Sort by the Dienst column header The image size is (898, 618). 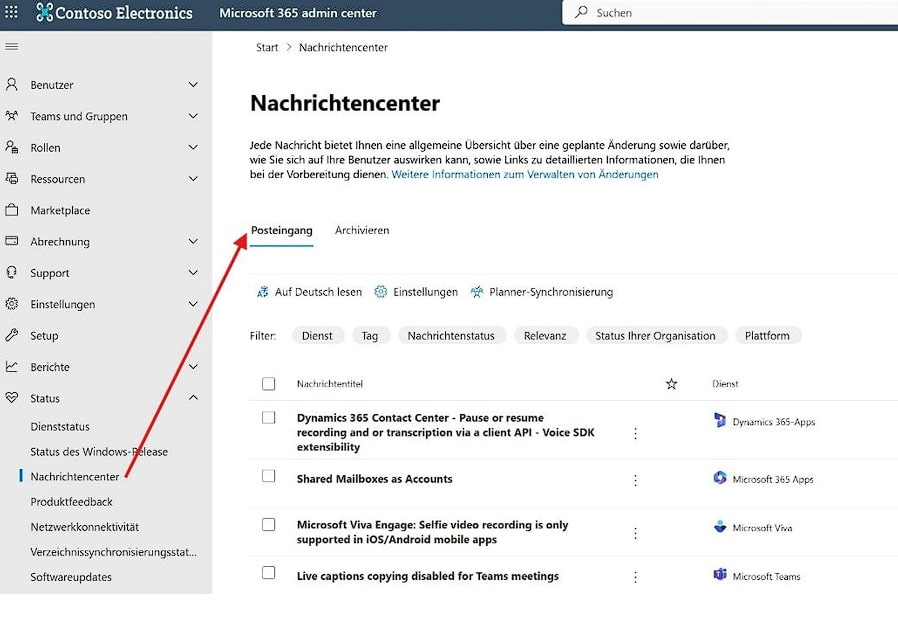tap(725, 384)
